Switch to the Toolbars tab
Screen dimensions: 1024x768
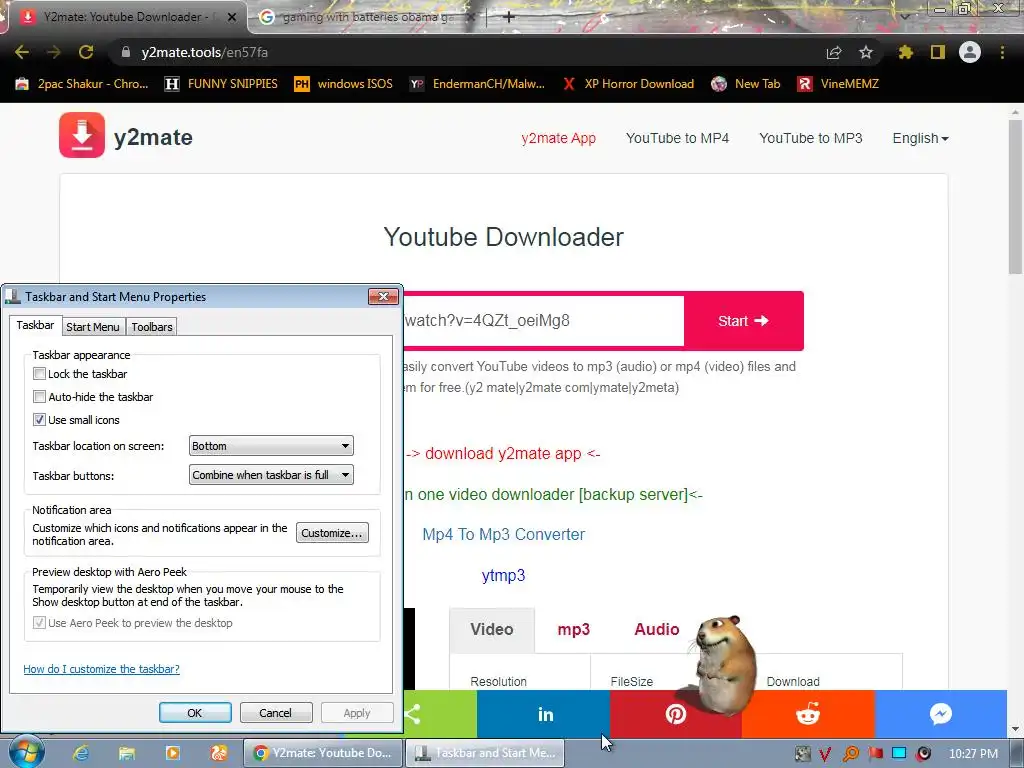pyautogui.click(x=152, y=327)
